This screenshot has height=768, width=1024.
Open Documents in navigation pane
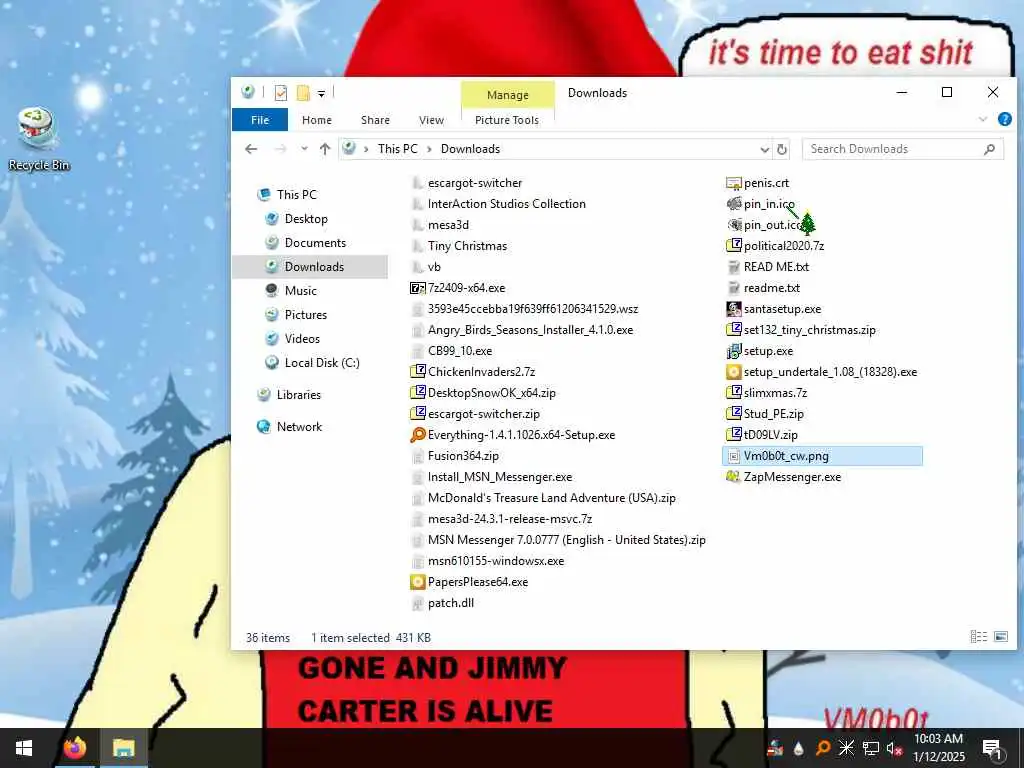[315, 243]
